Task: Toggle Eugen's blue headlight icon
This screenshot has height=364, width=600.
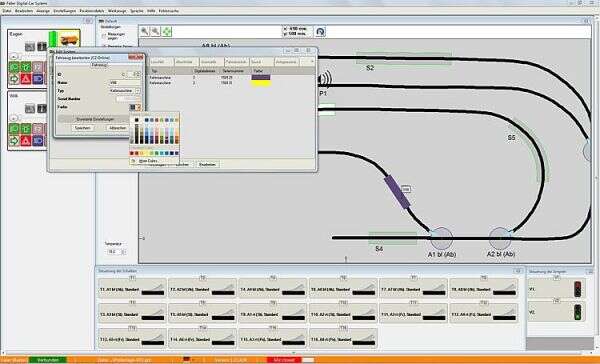Action: point(38,79)
